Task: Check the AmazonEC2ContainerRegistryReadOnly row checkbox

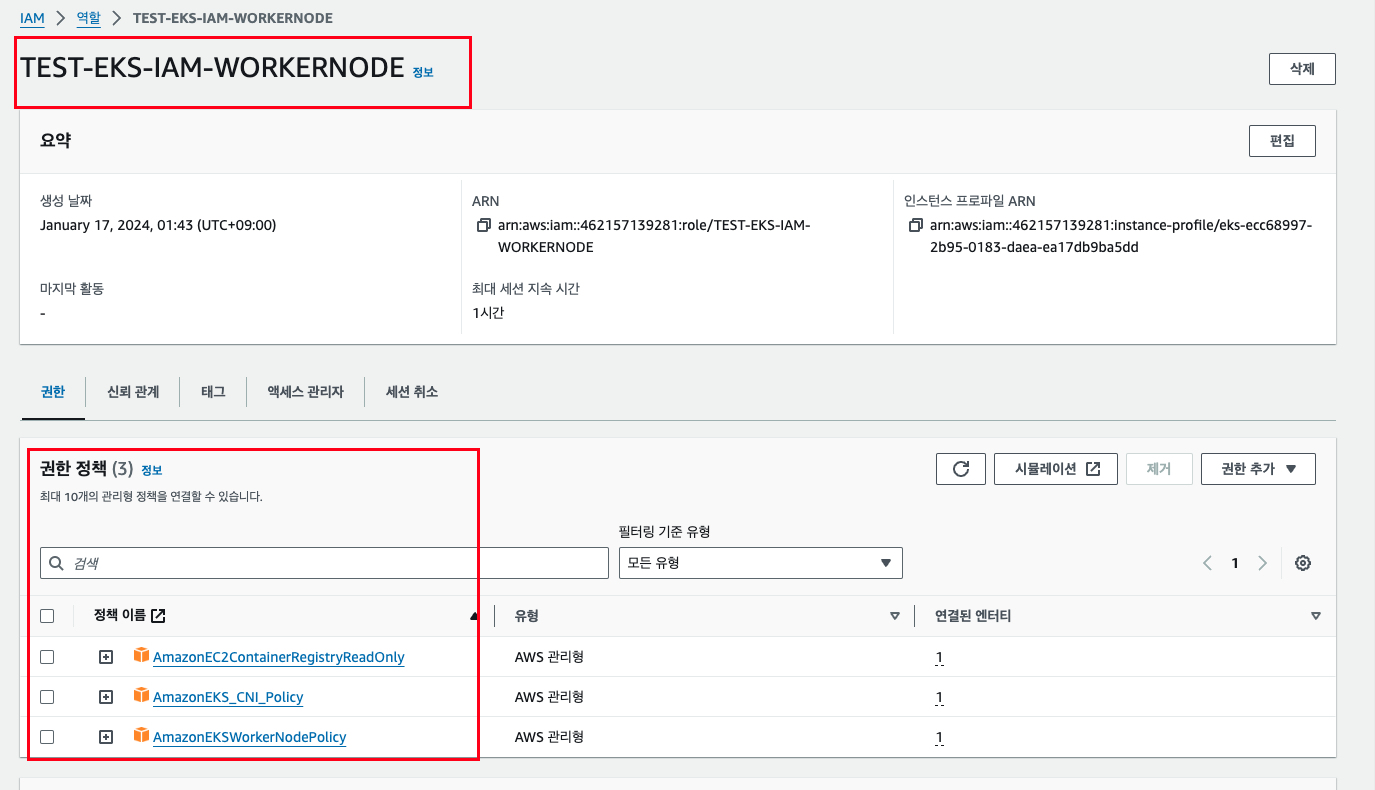Action: 47,657
